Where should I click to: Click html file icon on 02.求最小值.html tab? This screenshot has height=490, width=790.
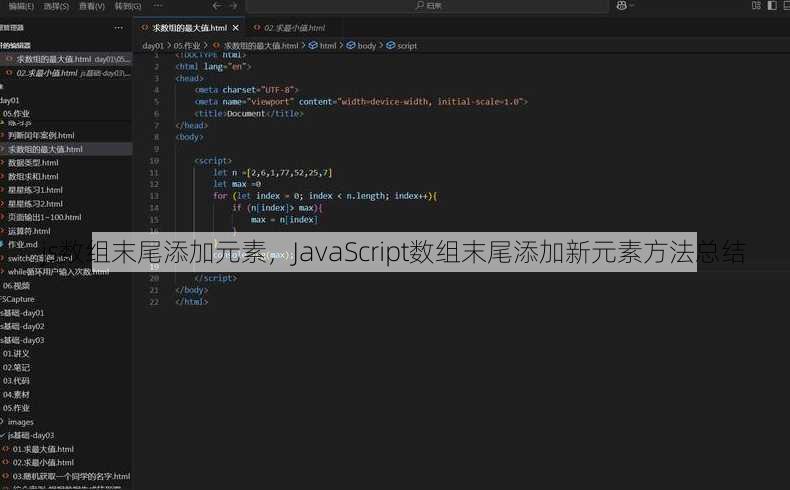[x=257, y=28]
